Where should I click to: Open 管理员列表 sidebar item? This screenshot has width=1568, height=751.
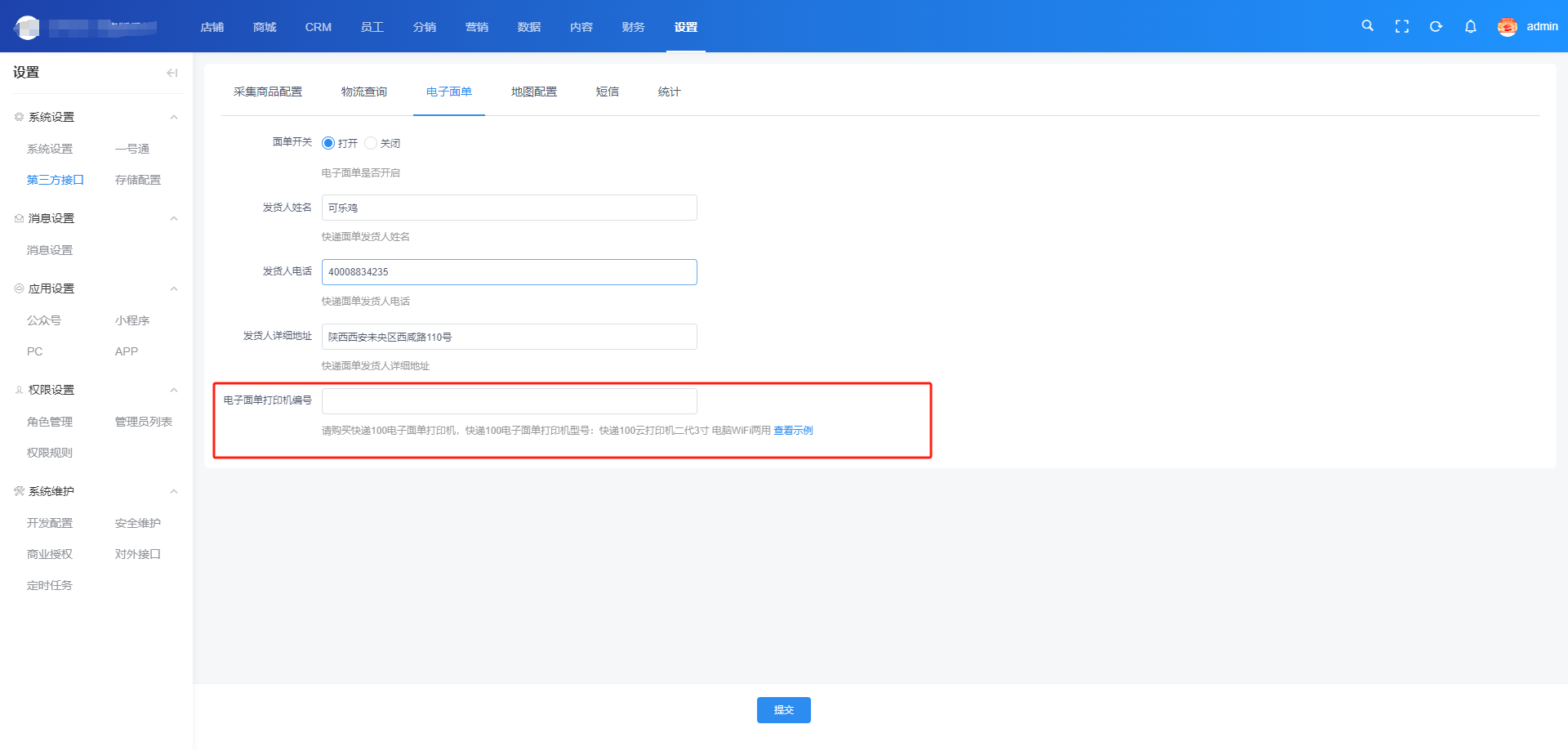pyautogui.click(x=144, y=422)
